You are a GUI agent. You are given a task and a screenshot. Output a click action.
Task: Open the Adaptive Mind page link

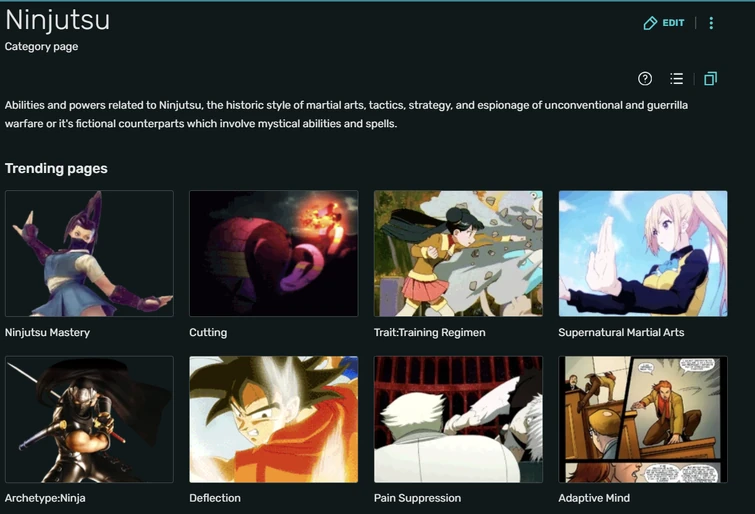point(594,498)
